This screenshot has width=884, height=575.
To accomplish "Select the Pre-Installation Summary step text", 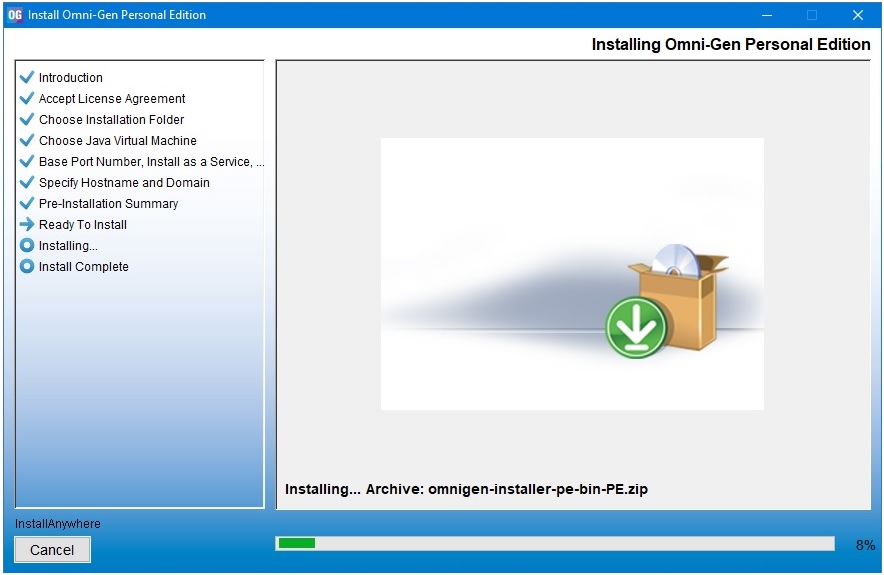I will 108,204.
